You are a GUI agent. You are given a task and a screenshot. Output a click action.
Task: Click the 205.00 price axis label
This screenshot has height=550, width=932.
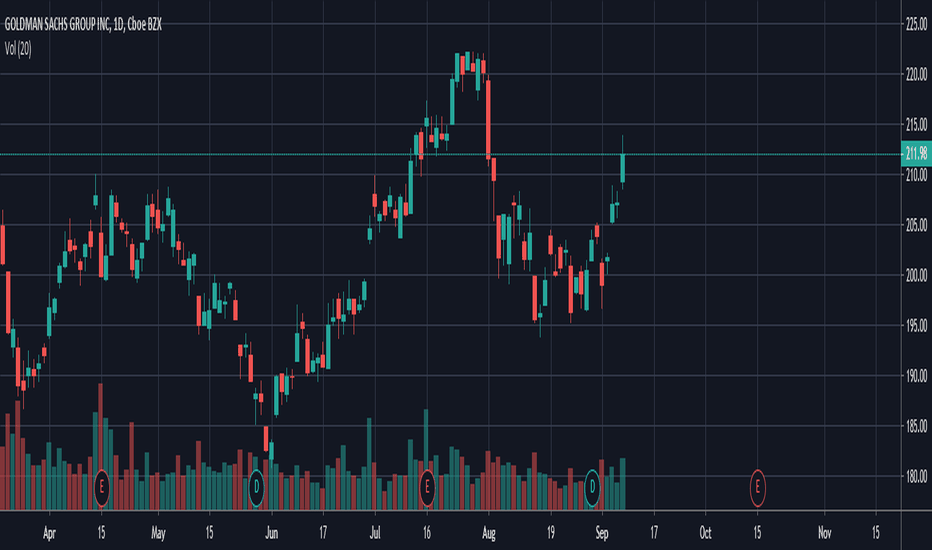point(916,225)
